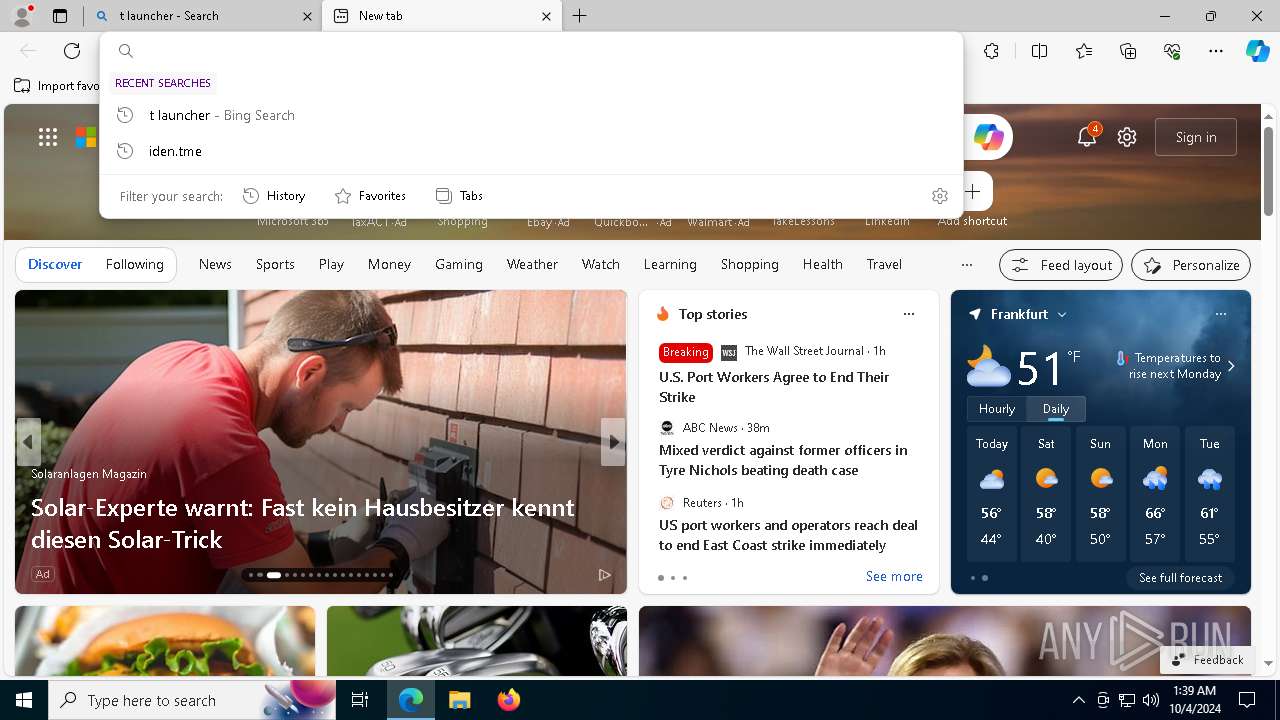This screenshot has height=720, width=1280.
Task: Open Import favorites bookmark bar item
Action: [x=58, y=86]
